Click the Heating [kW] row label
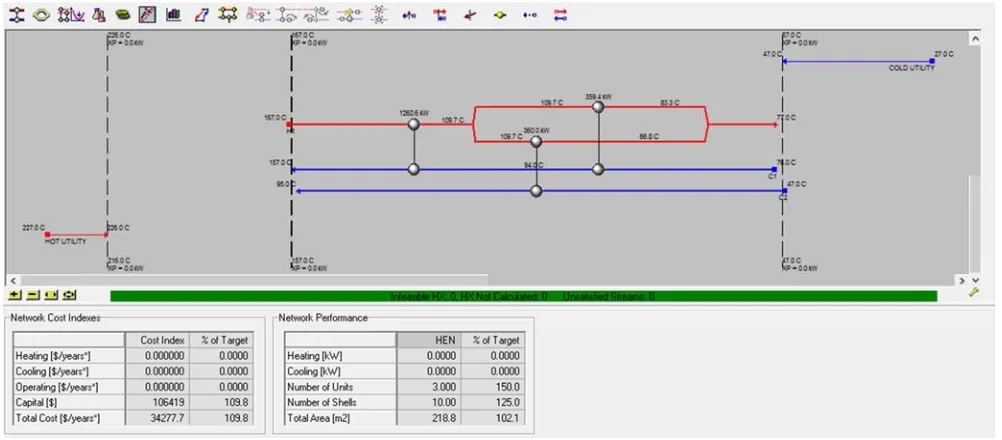The height and width of the screenshot is (440, 1002). [341, 356]
